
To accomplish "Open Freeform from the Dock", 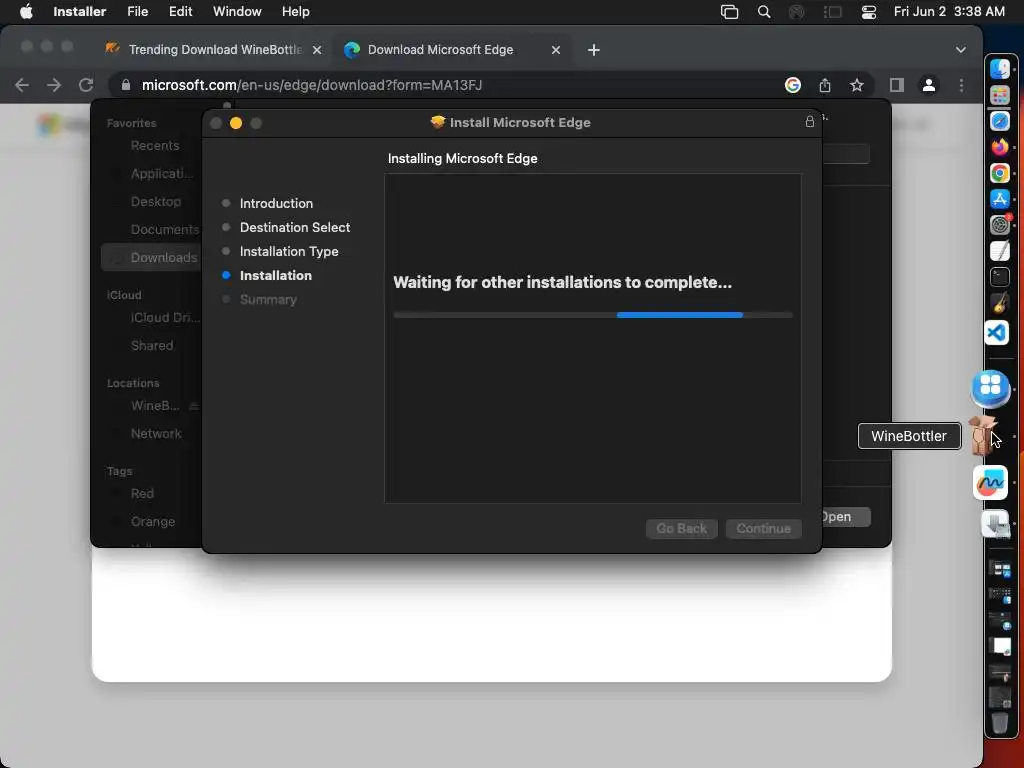I will coord(991,483).
